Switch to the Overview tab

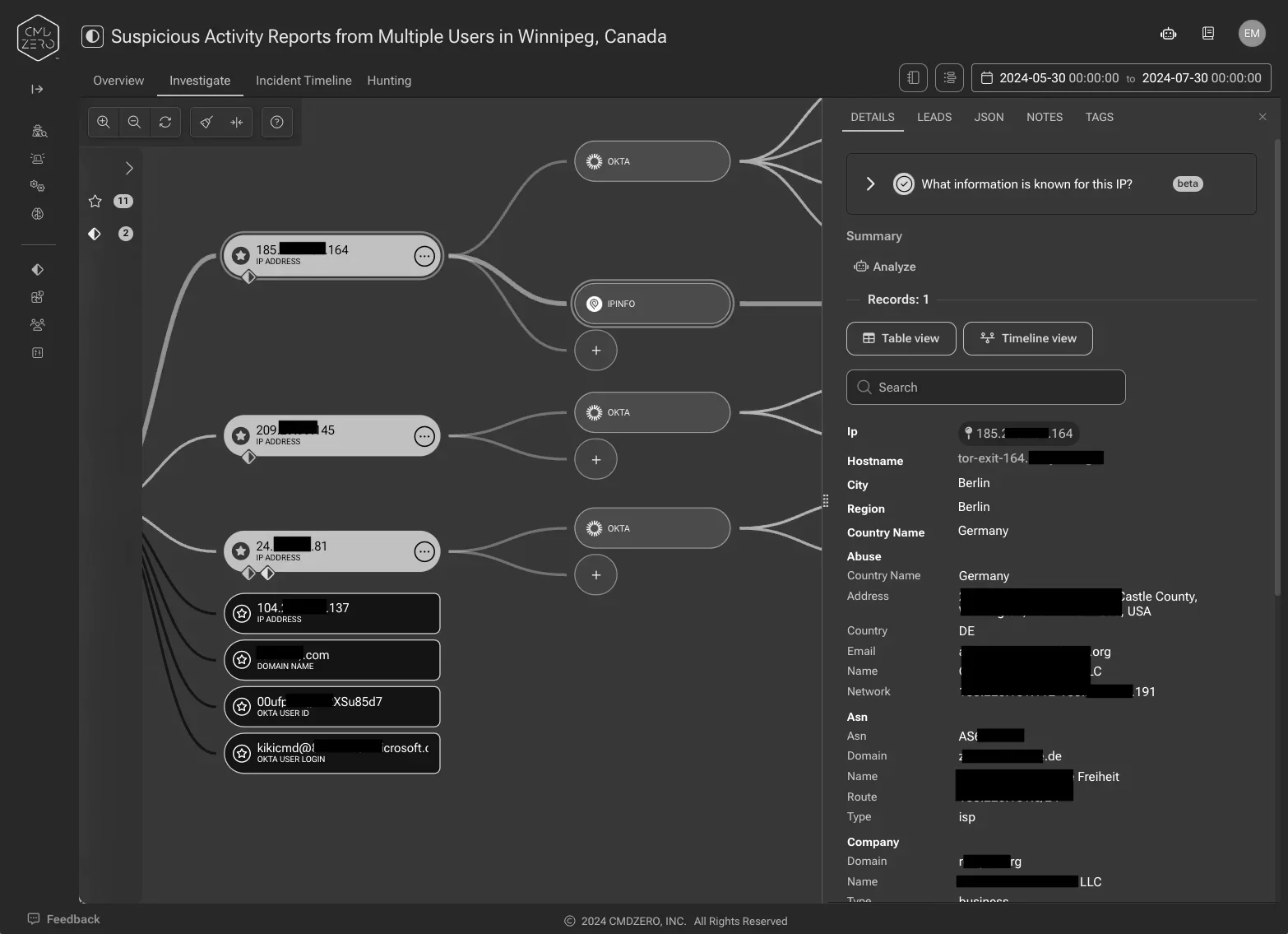(118, 81)
